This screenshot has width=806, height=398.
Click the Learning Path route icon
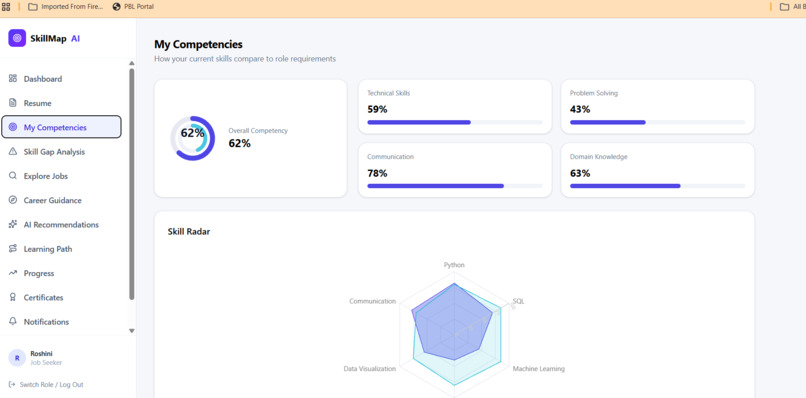click(x=13, y=249)
